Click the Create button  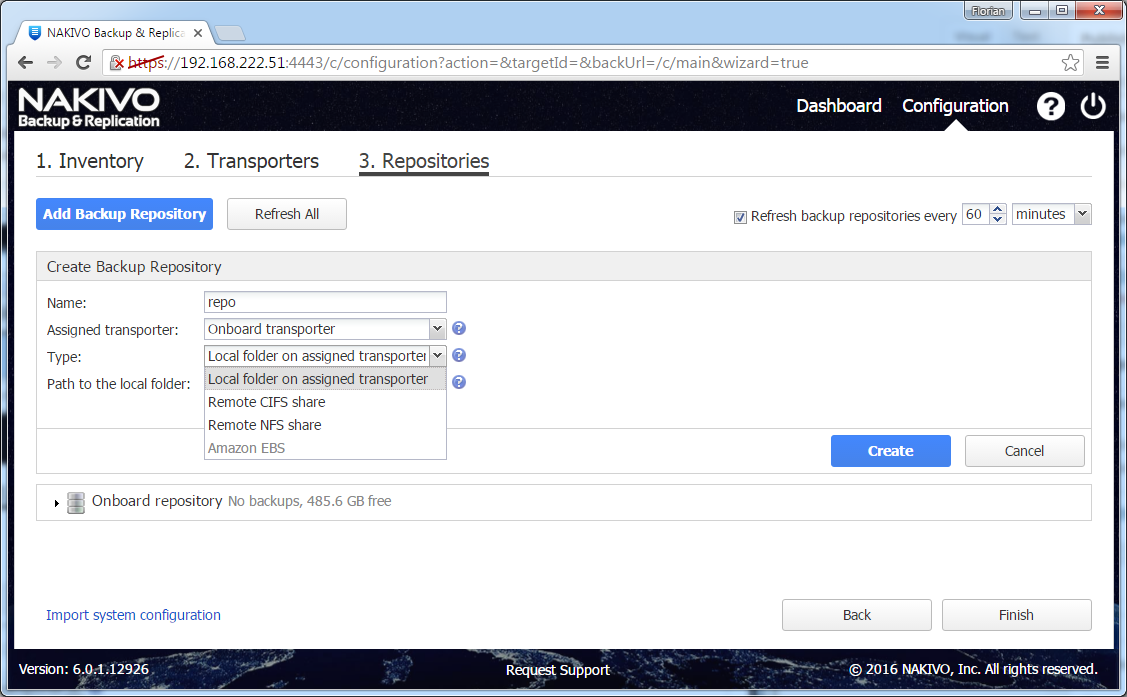click(891, 451)
